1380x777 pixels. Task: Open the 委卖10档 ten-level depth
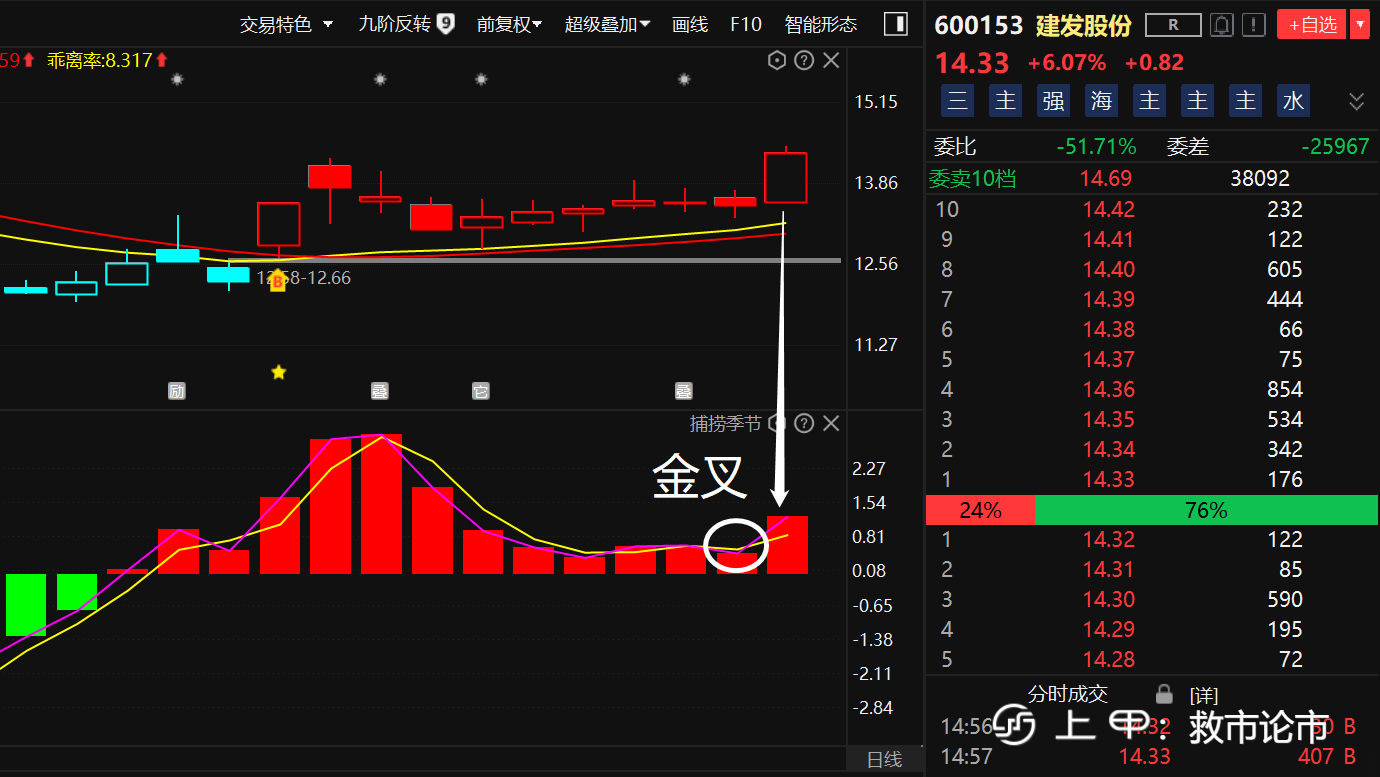pyautogui.click(x=973, y=179)
